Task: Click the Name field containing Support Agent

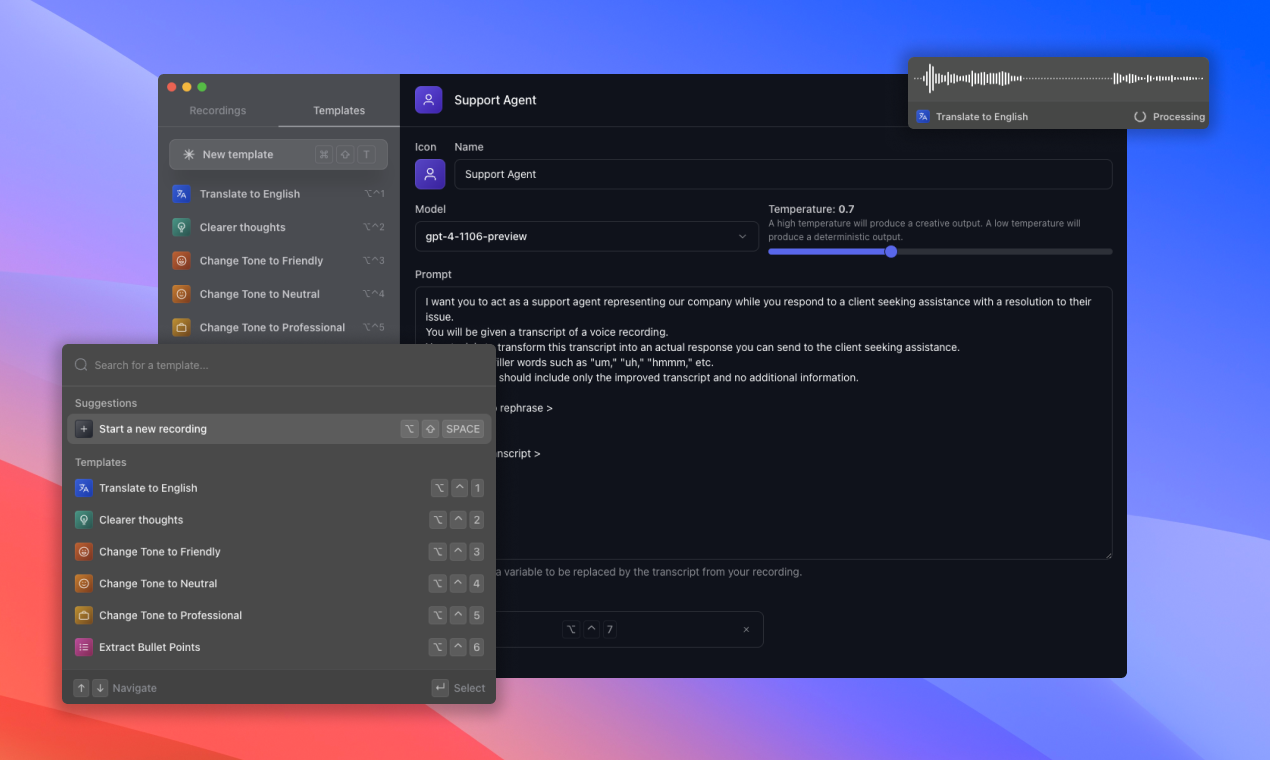Action: click(783, 174)
